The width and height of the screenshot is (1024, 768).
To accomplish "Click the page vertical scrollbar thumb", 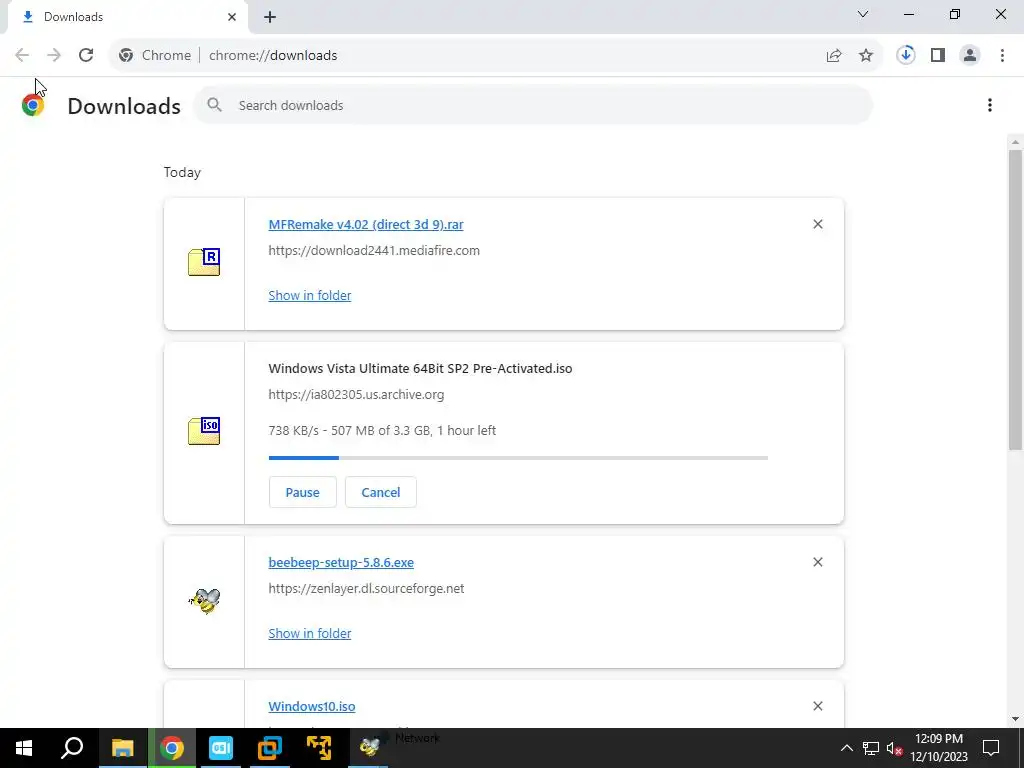I will pyautogui.click(x=1015, y=299).
